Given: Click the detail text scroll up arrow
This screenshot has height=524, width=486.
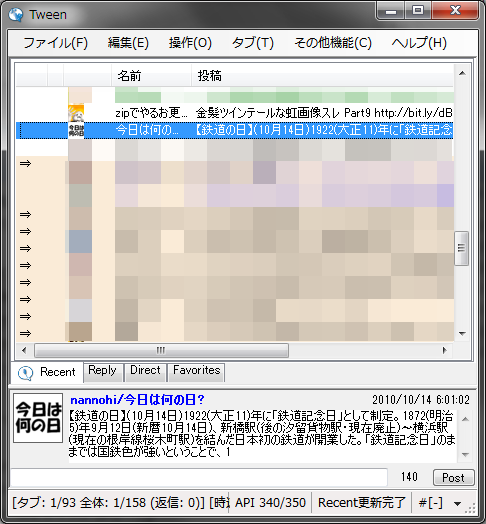Looking at the screenshot, I should (465, 419).
